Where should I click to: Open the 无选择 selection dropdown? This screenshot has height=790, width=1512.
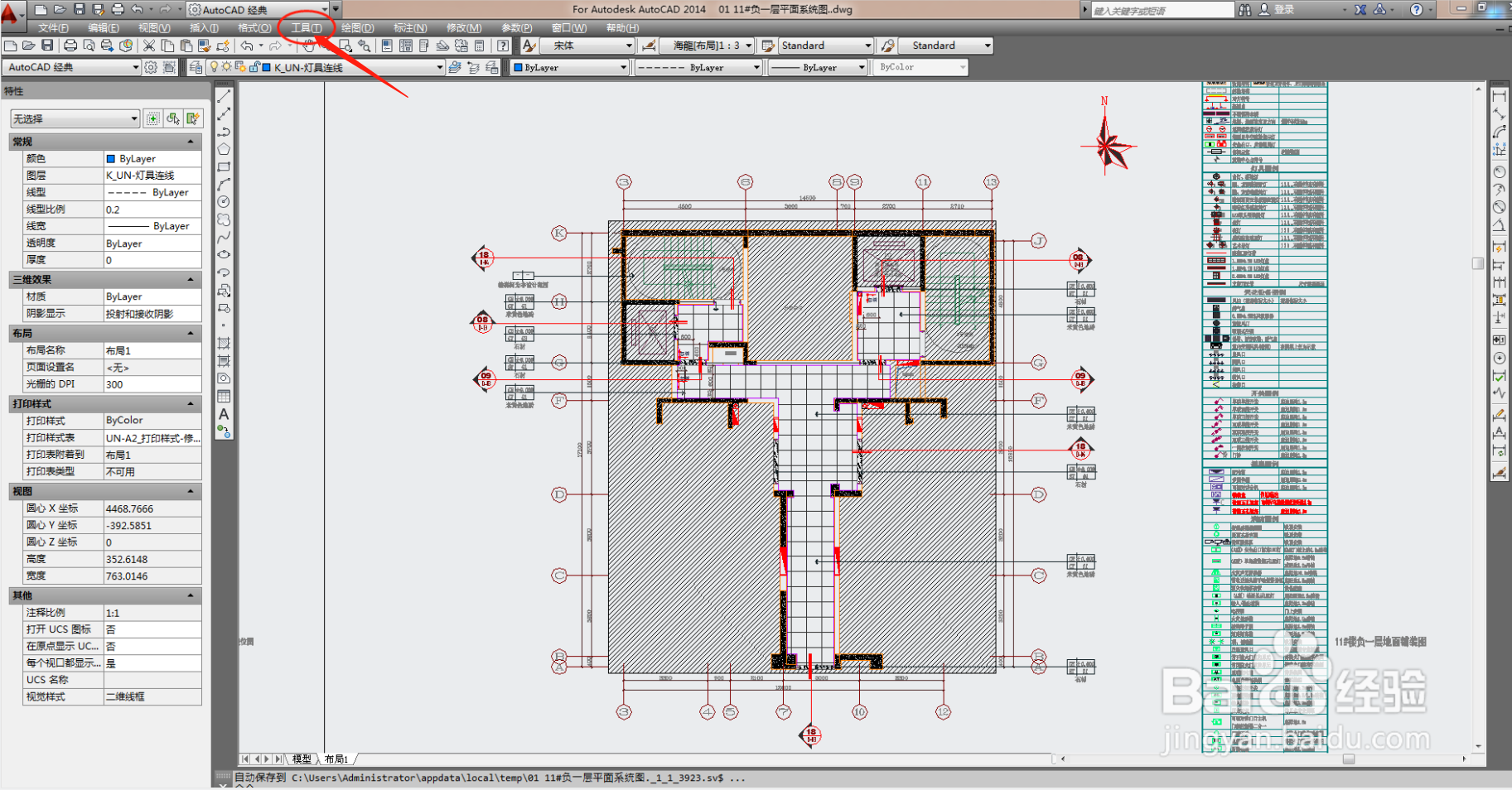75,118
